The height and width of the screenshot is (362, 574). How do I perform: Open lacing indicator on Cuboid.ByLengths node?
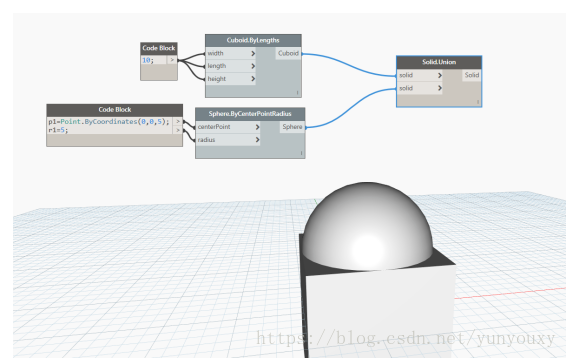click(x=297, y=93)
